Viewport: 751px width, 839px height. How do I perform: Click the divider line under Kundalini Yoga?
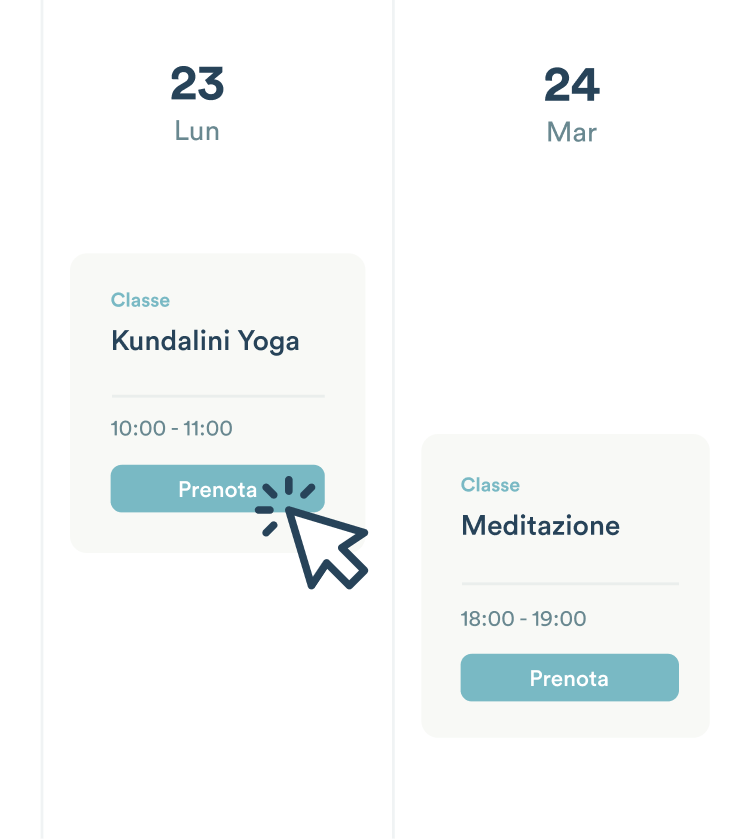217,394
